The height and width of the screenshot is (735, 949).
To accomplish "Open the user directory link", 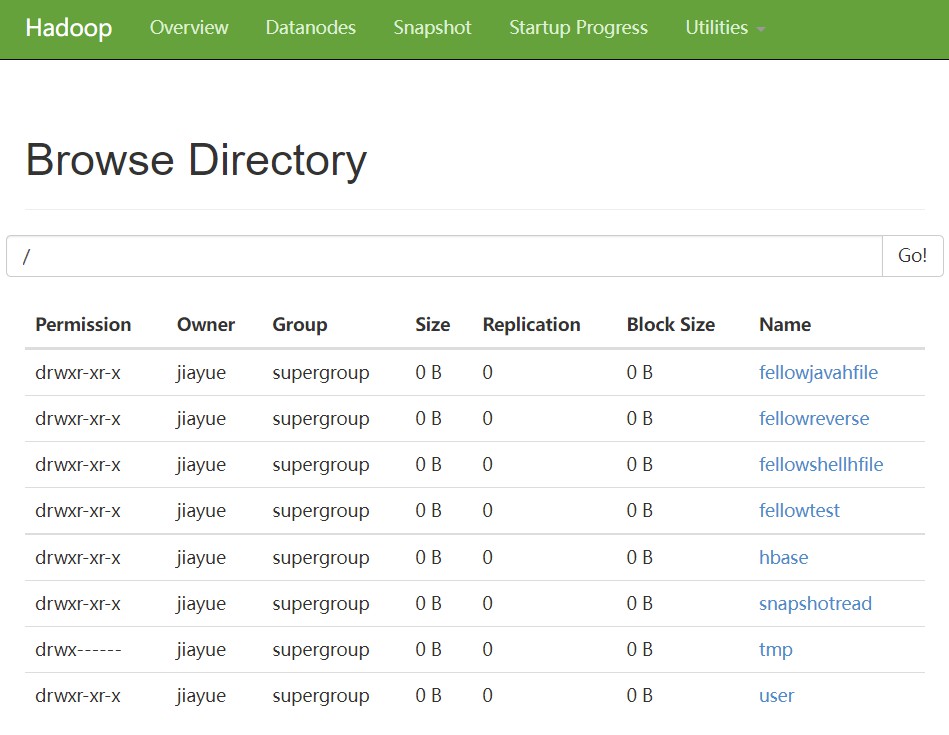I will [x=776, y=696].
